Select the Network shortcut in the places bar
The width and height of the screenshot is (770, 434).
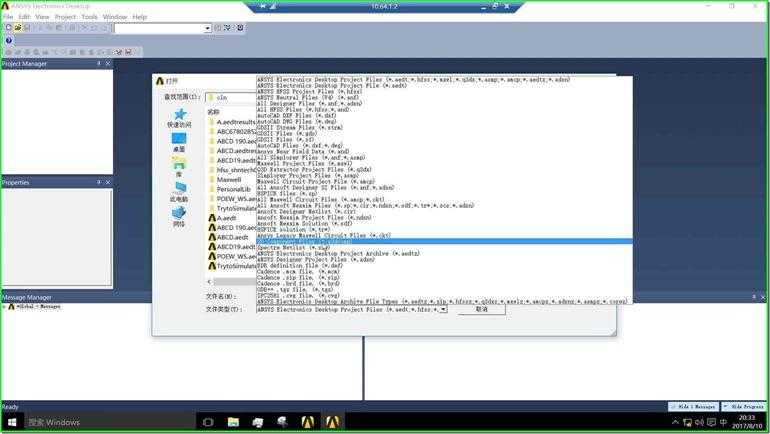pos(179,217)
